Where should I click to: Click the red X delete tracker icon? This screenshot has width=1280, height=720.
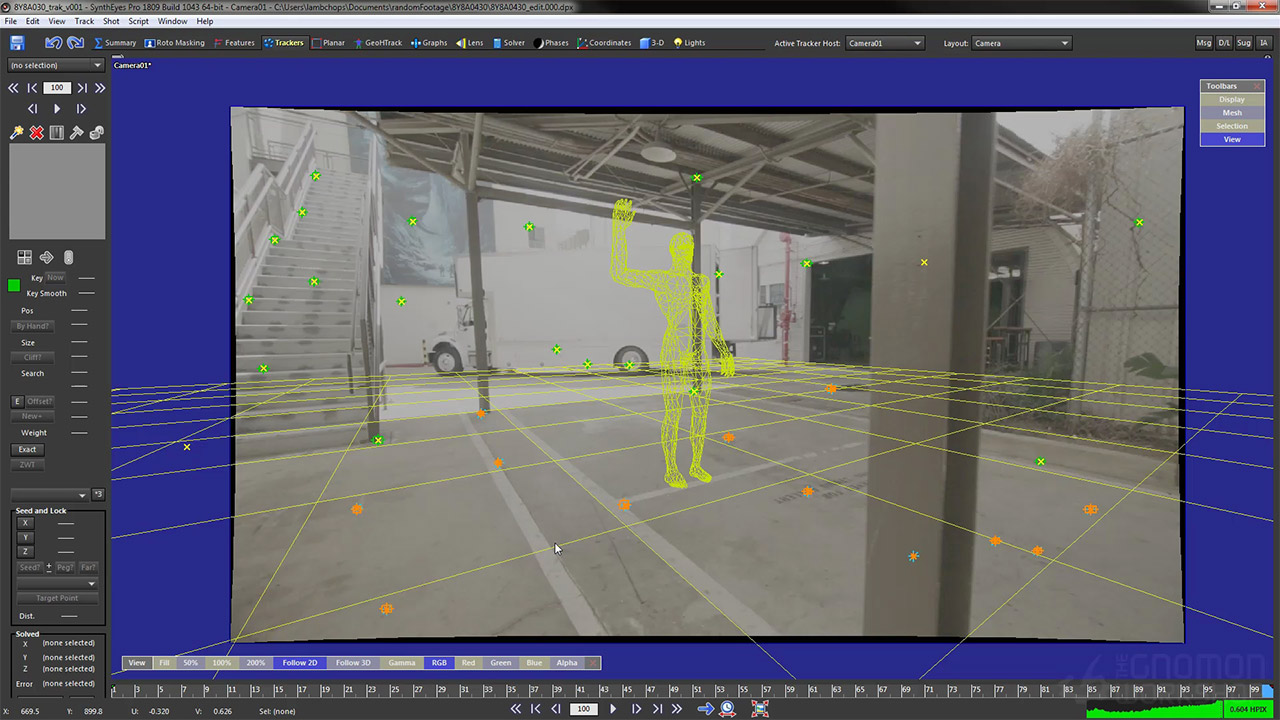[36, 133]
